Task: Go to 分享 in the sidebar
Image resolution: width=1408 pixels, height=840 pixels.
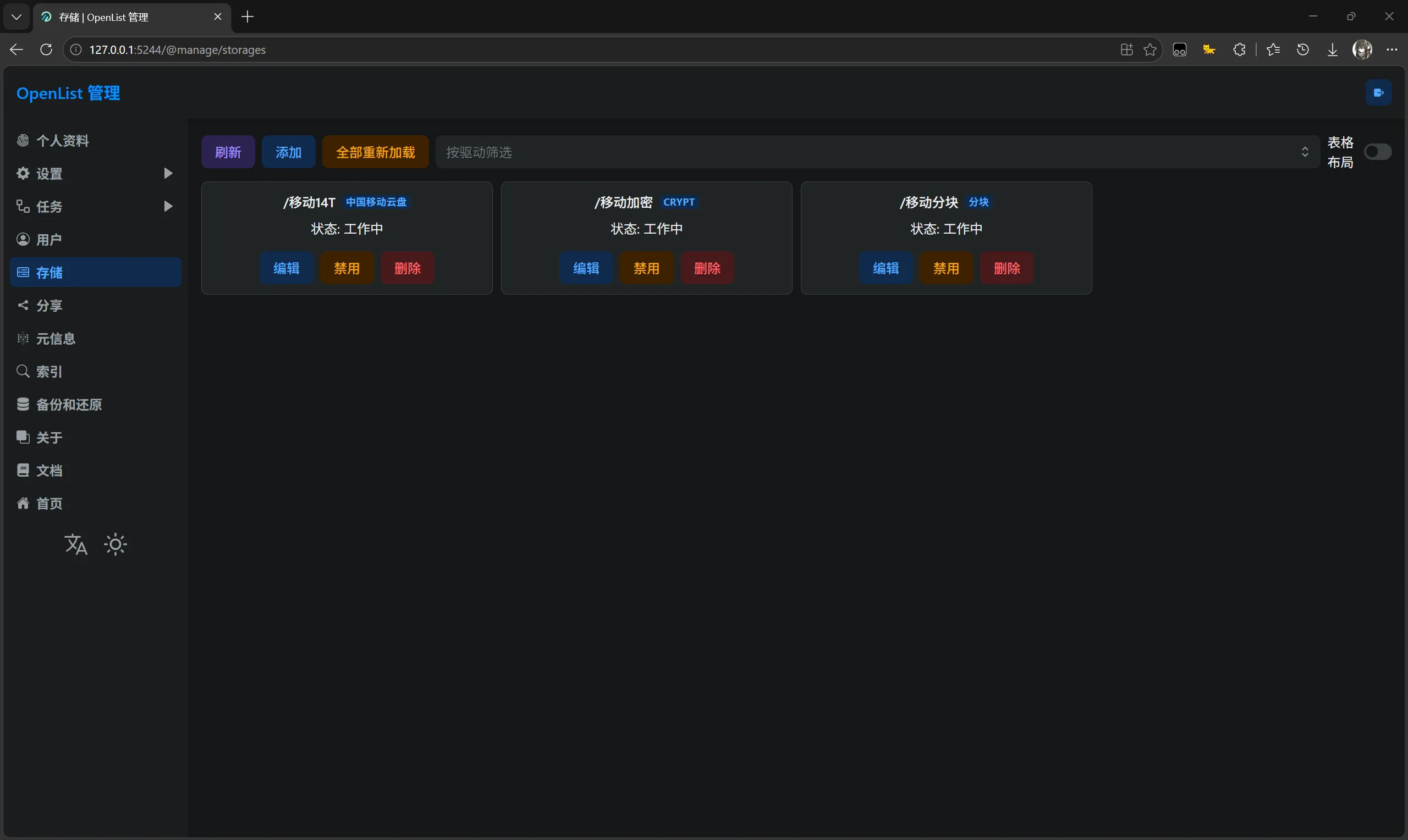Action: (96, 305)
